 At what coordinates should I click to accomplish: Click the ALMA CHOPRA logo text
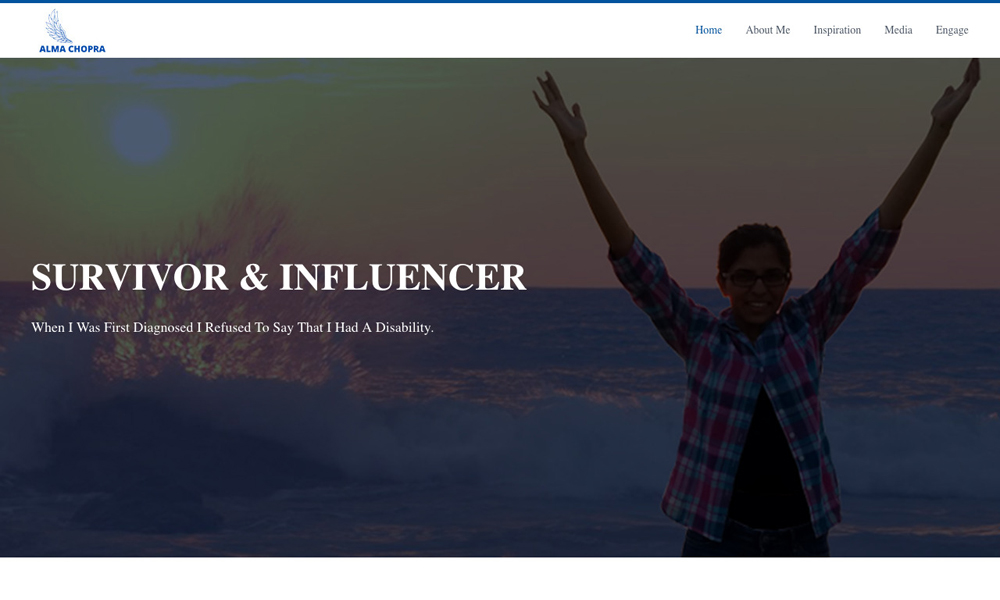(72, 49)
